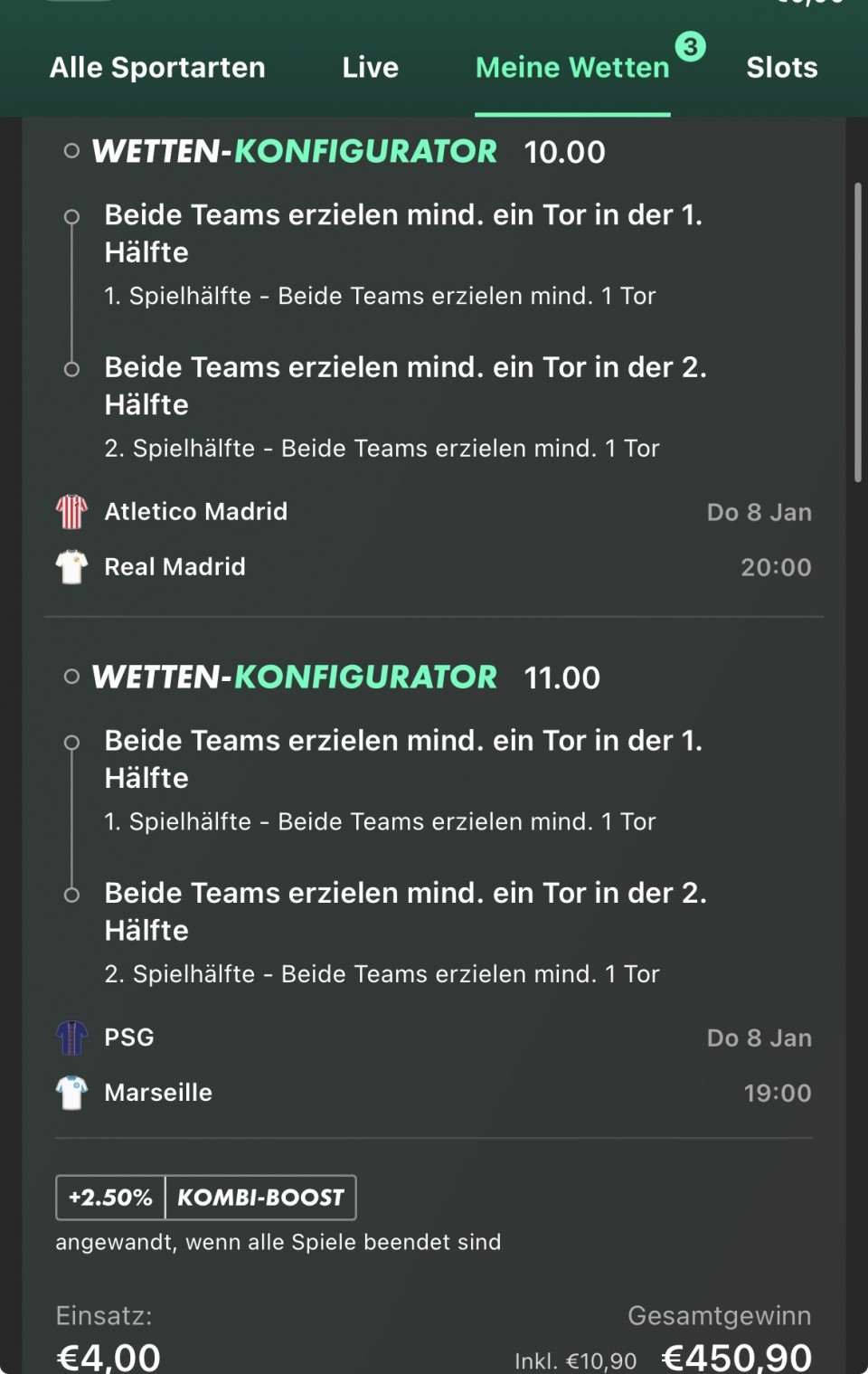
Task: Tap the +2.50% boost badge
Action: pos(110,1198)
